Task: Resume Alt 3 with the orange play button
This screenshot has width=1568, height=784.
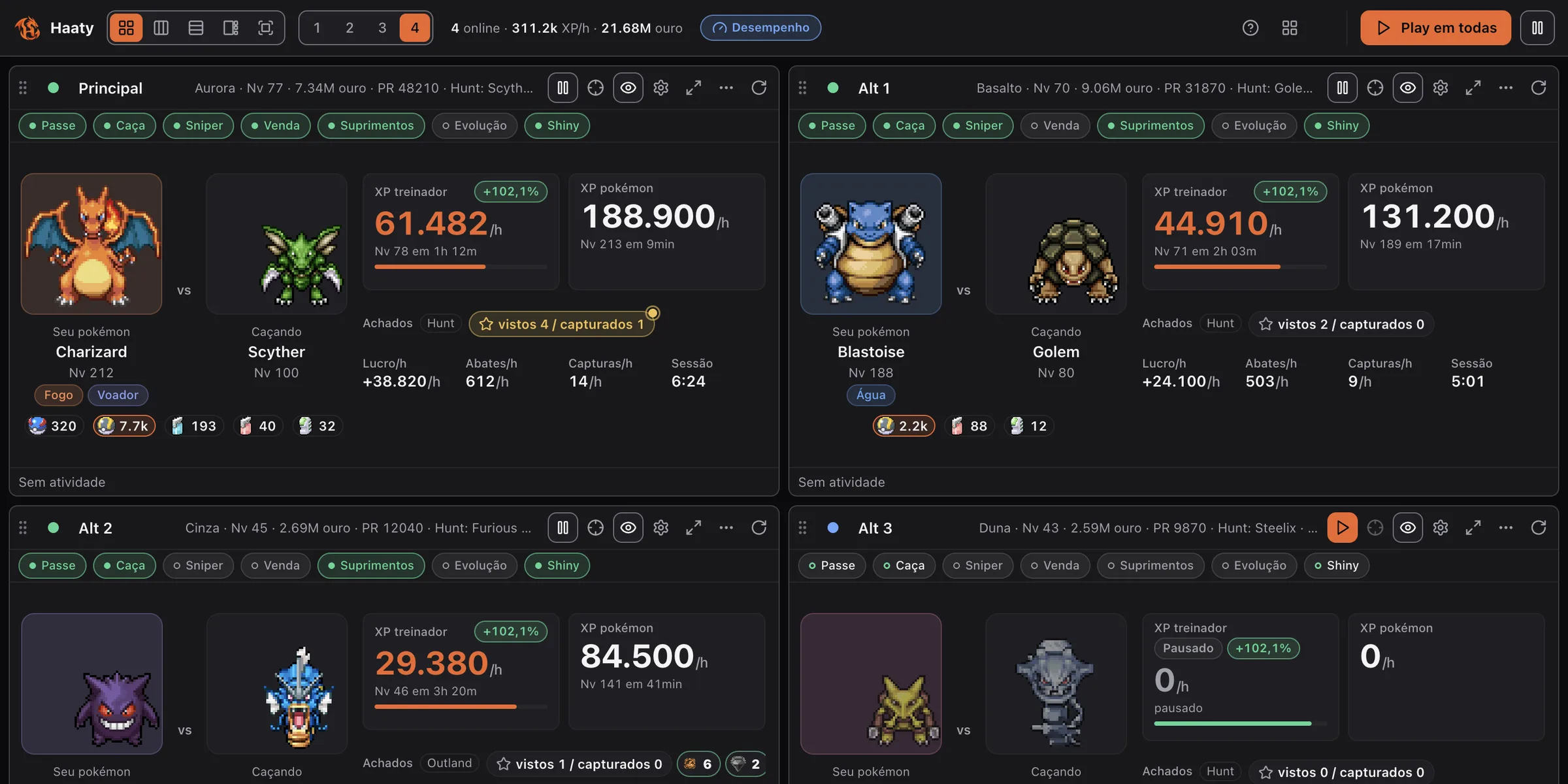Action: point(1342,527)
